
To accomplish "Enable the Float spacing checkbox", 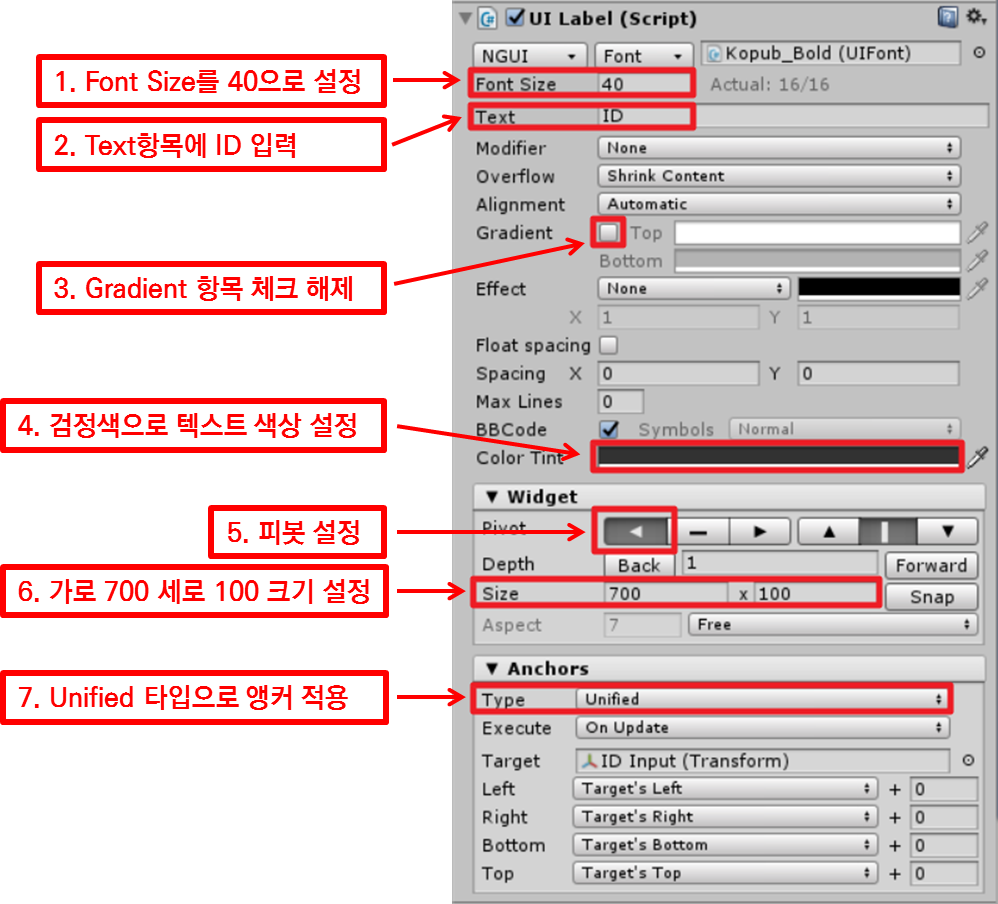I will pyautogui.click(x=608, y=345).
